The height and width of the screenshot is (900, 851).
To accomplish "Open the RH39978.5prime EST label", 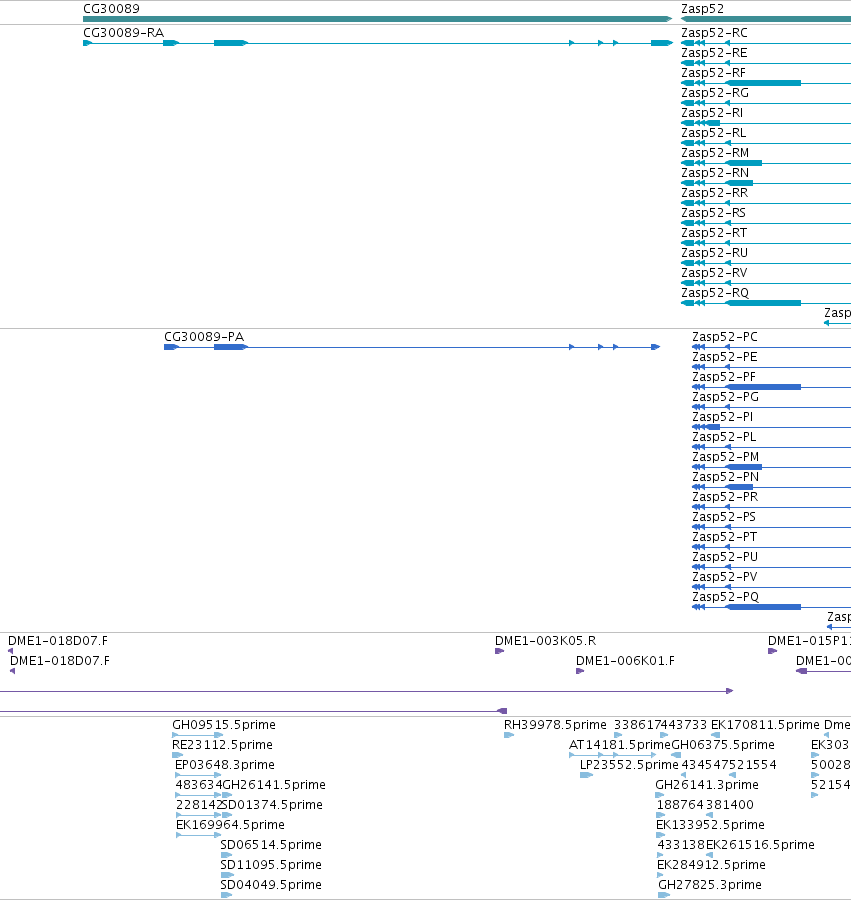I will tap(555, 726).
